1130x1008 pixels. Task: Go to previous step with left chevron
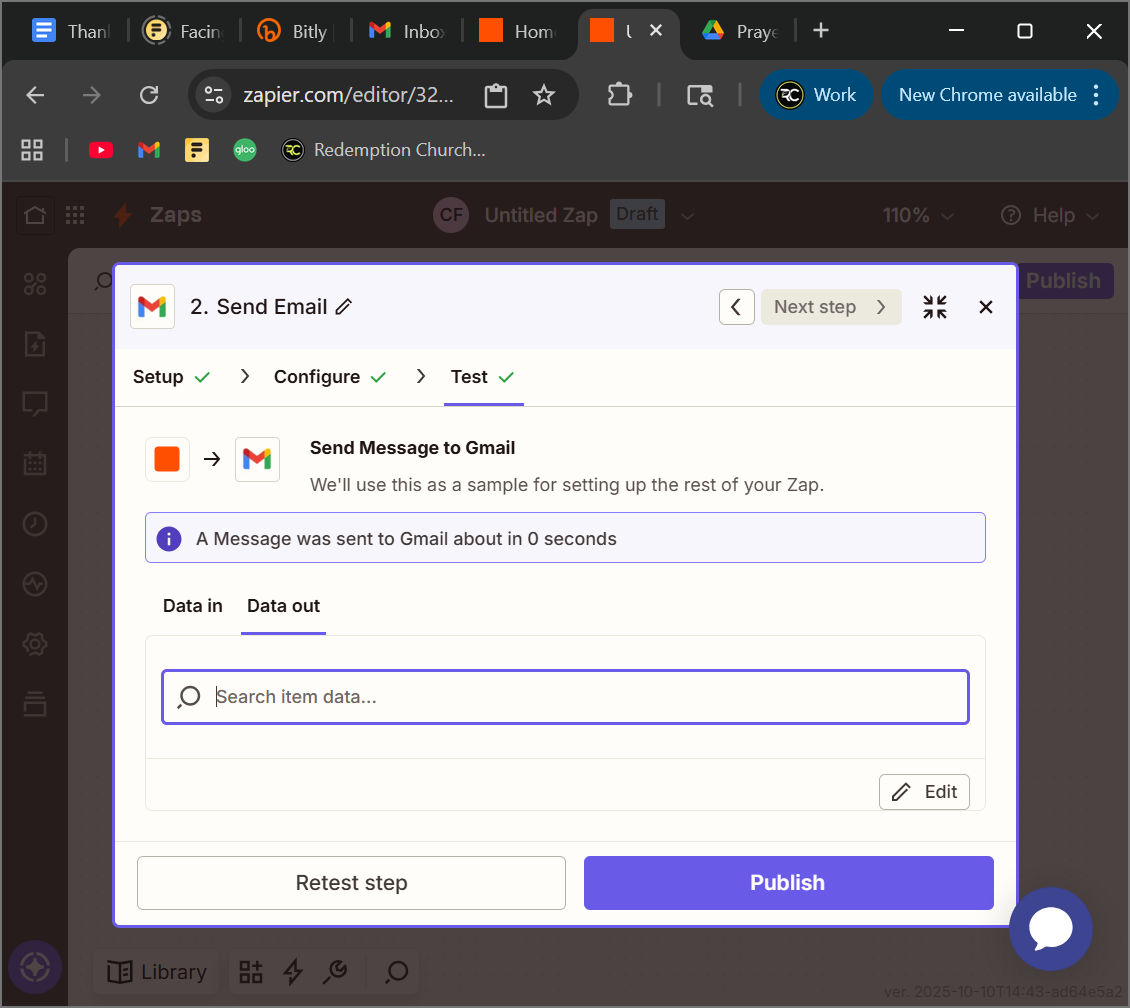pyautogui.click(x=736, y=307)
